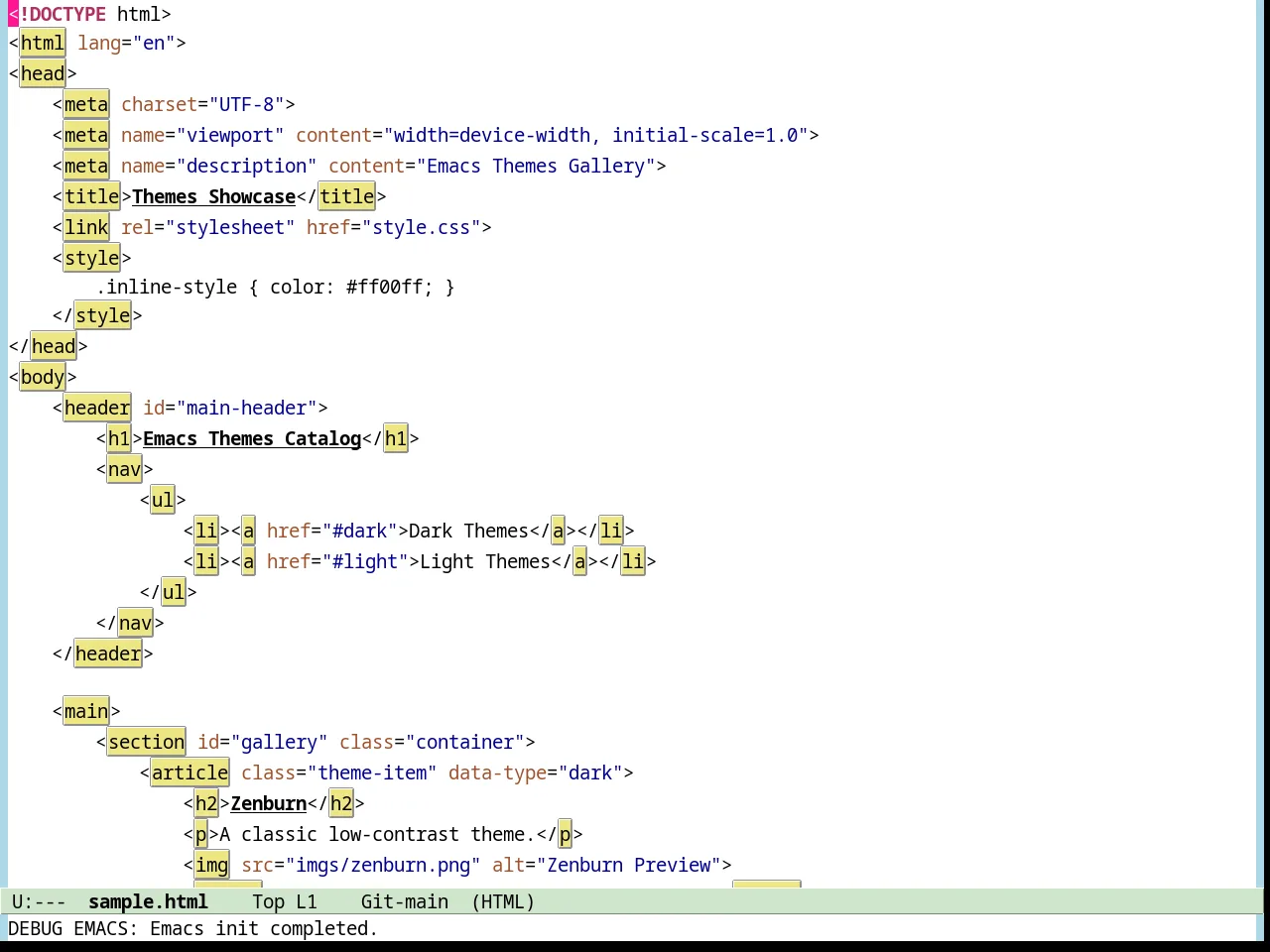Click the lang="en" attribute value

(154, 43)
